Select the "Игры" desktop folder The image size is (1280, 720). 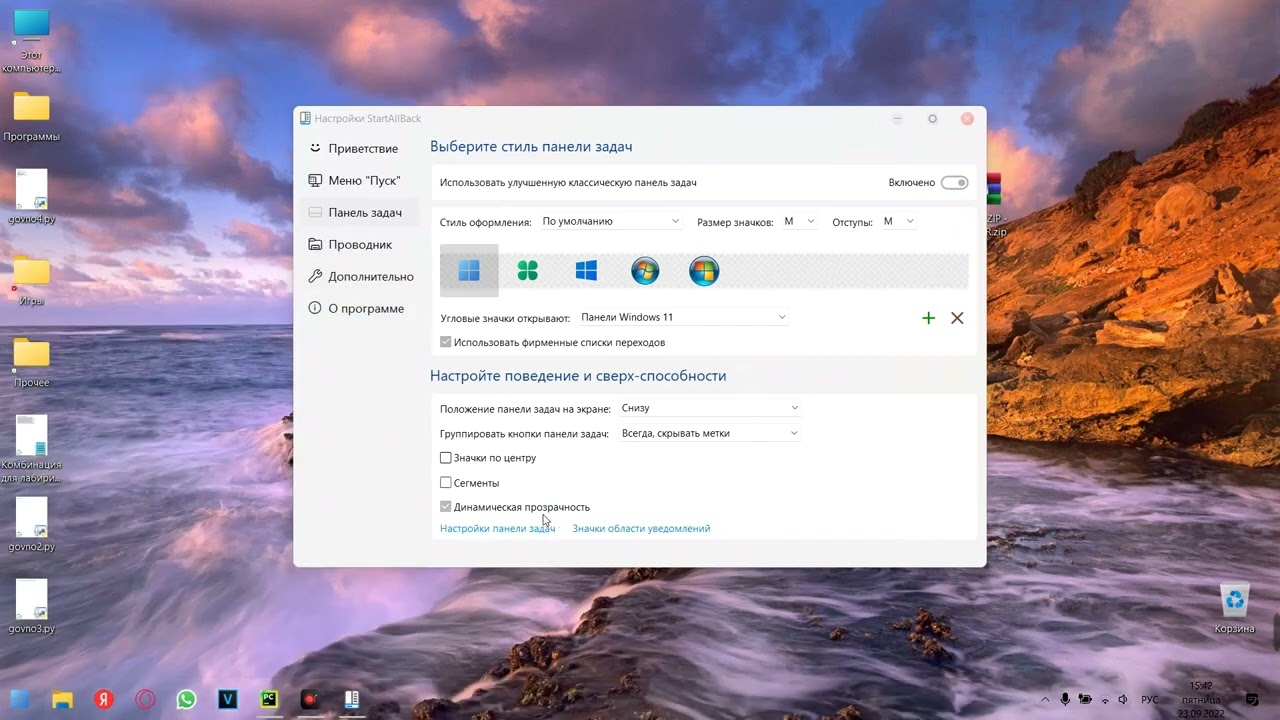[31, 282]
